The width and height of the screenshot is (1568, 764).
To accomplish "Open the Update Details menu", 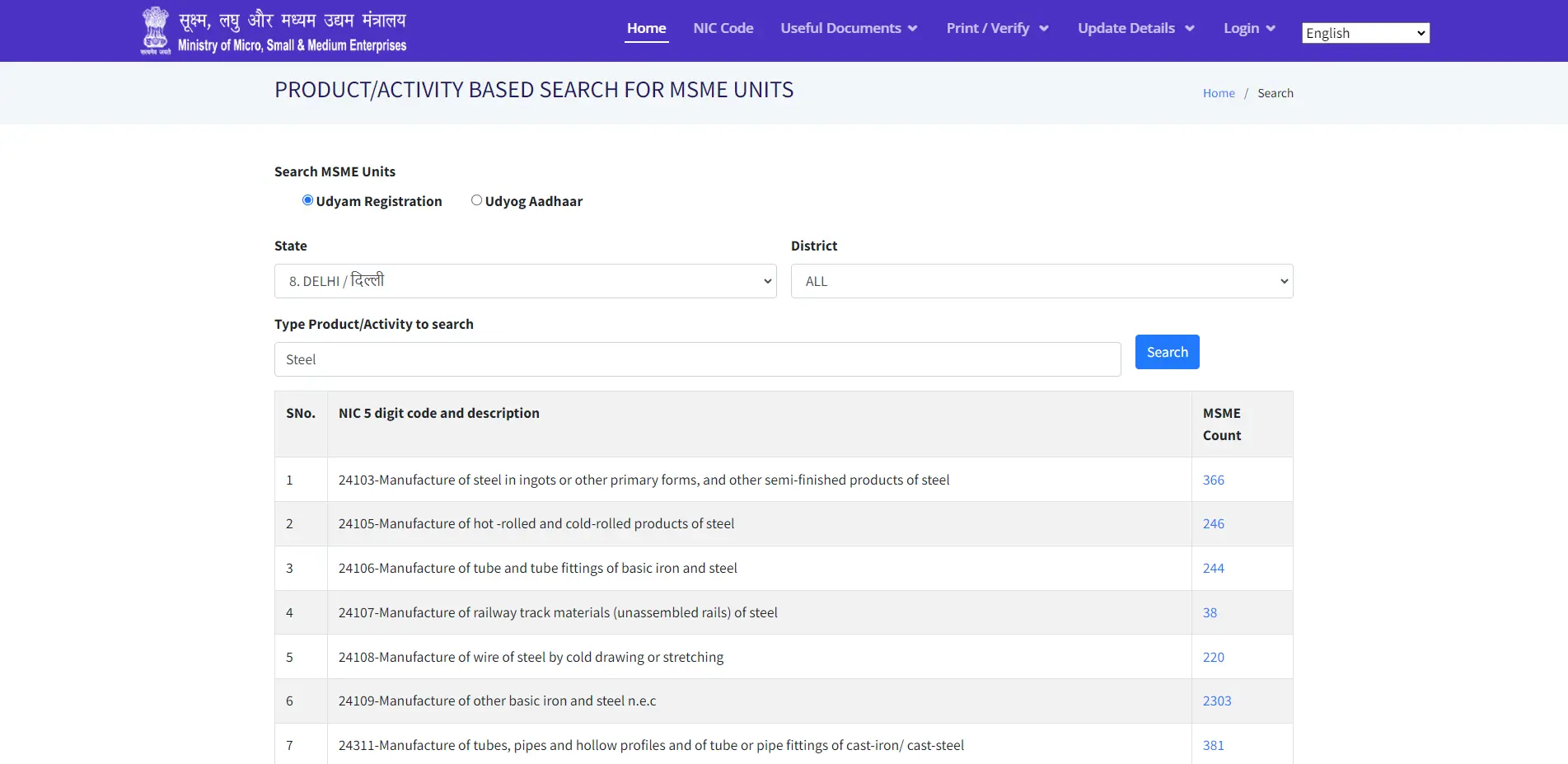I will pos(1135,28).
